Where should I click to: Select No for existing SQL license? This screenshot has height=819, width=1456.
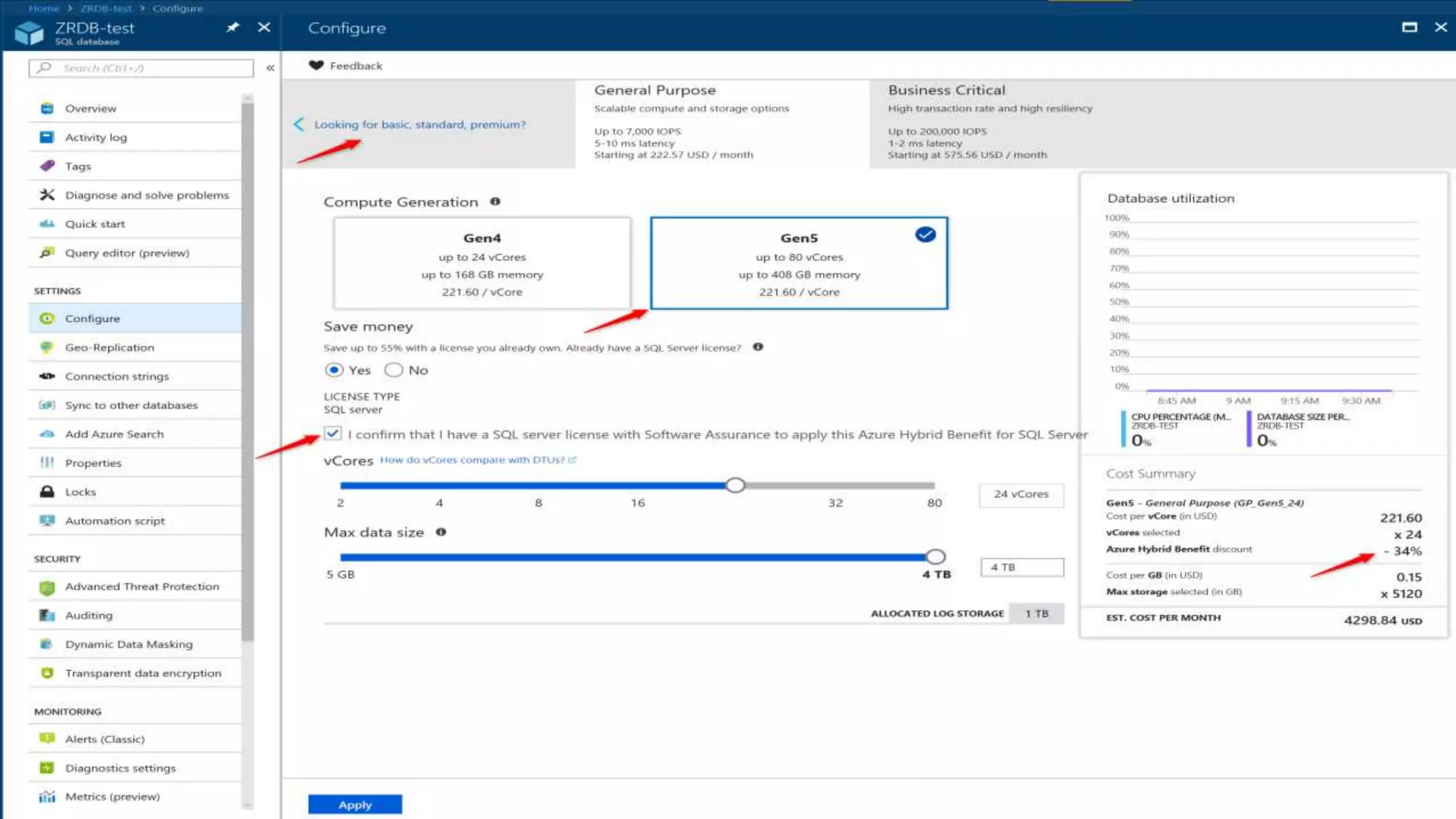point(394,370)
